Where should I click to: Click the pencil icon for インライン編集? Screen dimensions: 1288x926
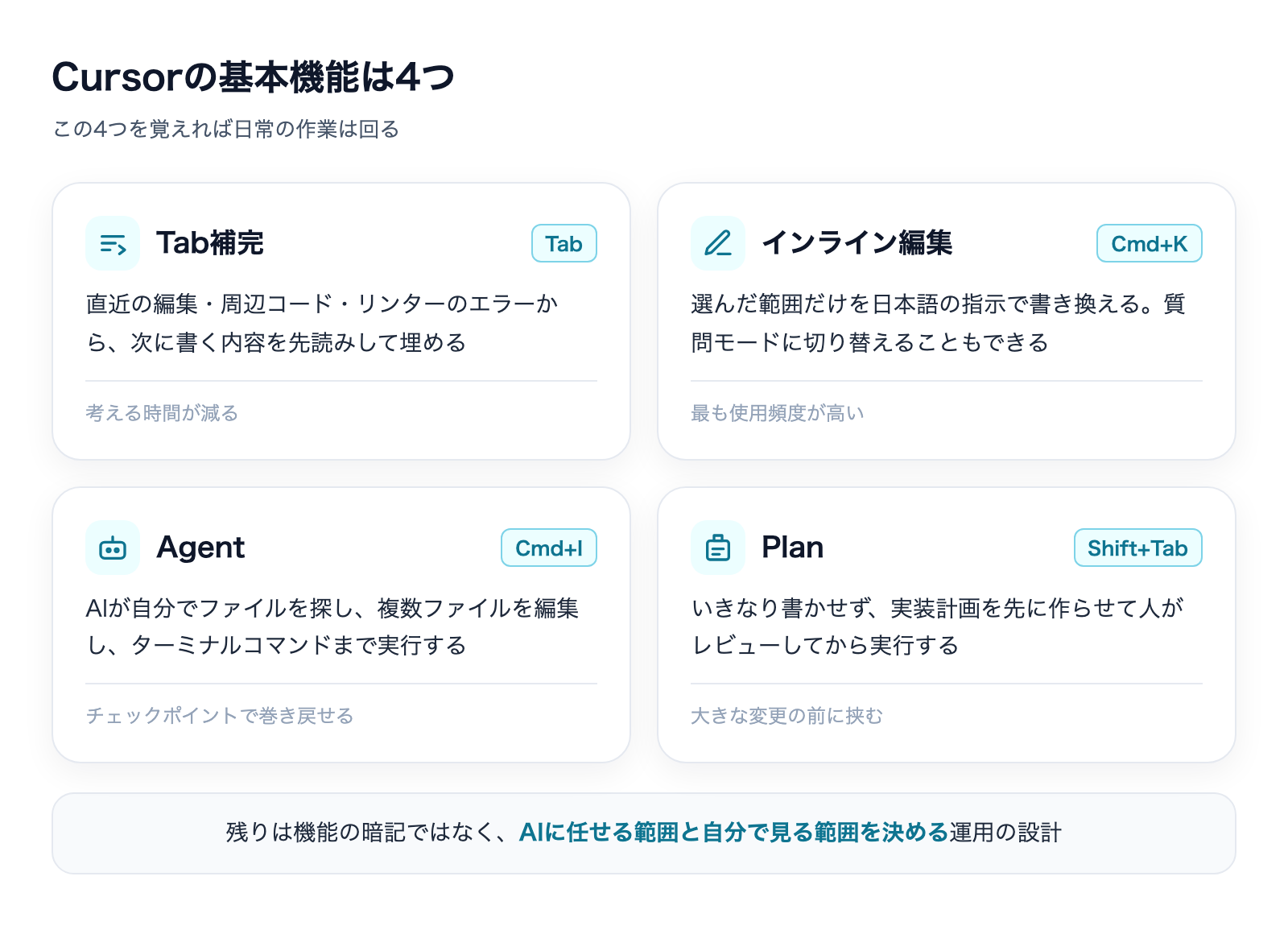coord(718,243)
